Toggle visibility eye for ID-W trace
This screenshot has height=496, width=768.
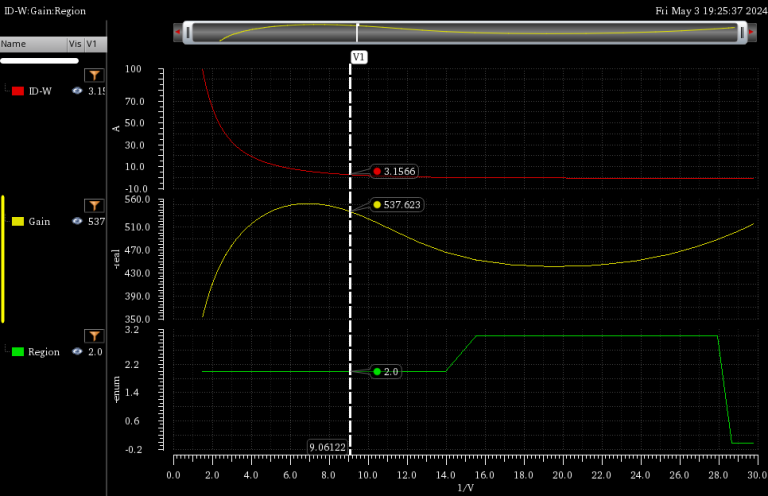[76, 91]
